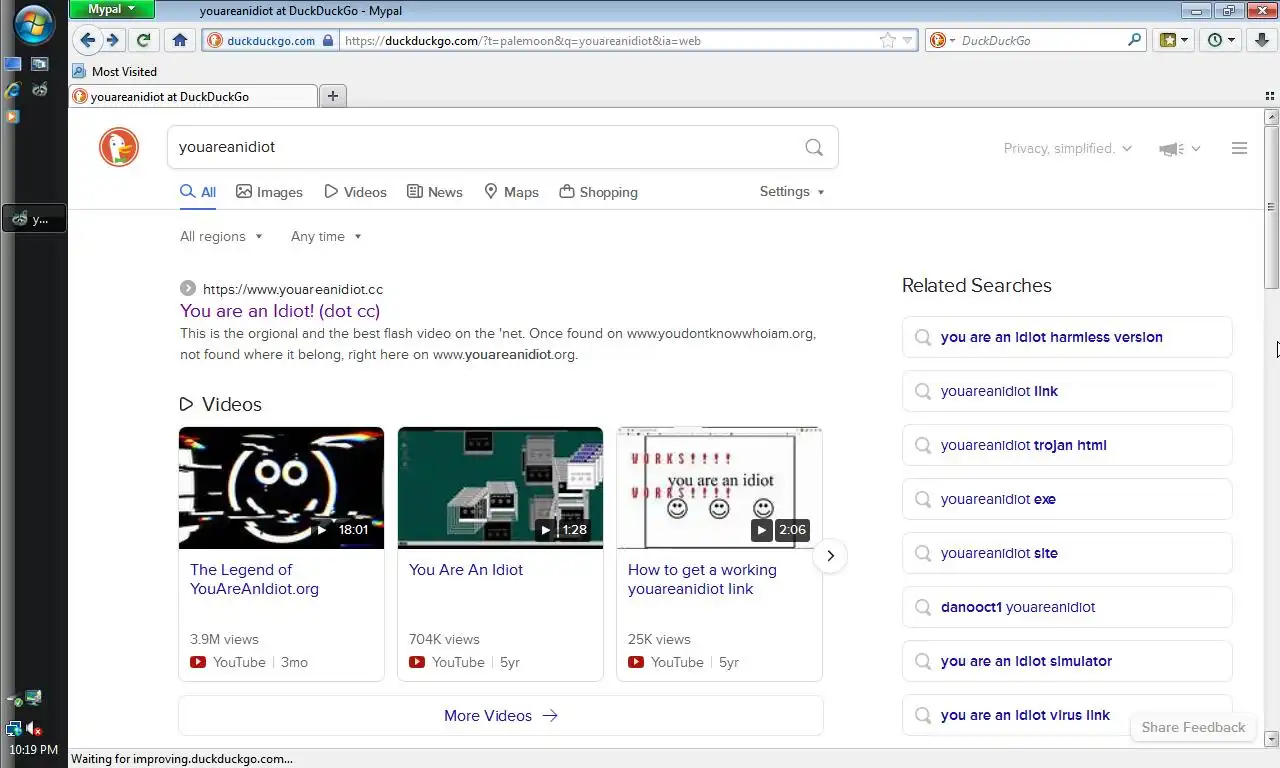Select the All results tab

(x=198, y=192)
